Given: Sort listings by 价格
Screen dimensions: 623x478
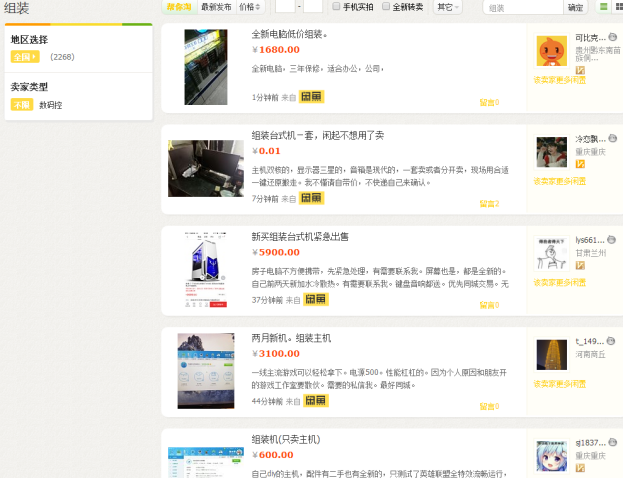Looking at the screenshot, I should pos(250,7).
